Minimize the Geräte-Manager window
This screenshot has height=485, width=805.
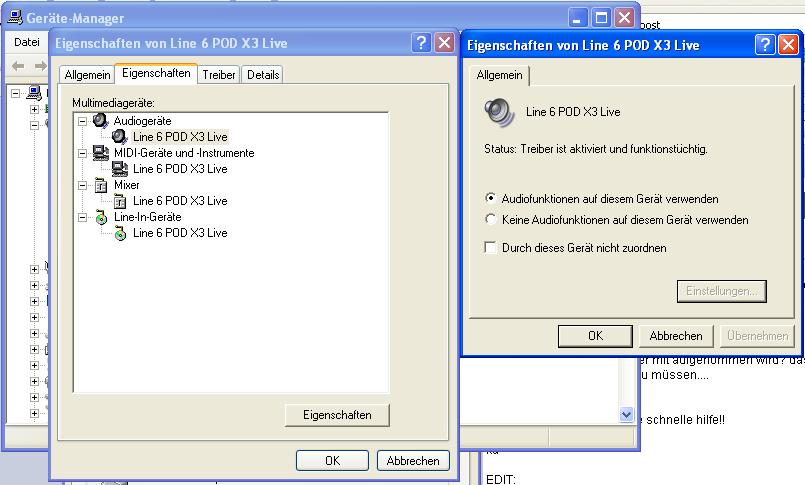578,18
